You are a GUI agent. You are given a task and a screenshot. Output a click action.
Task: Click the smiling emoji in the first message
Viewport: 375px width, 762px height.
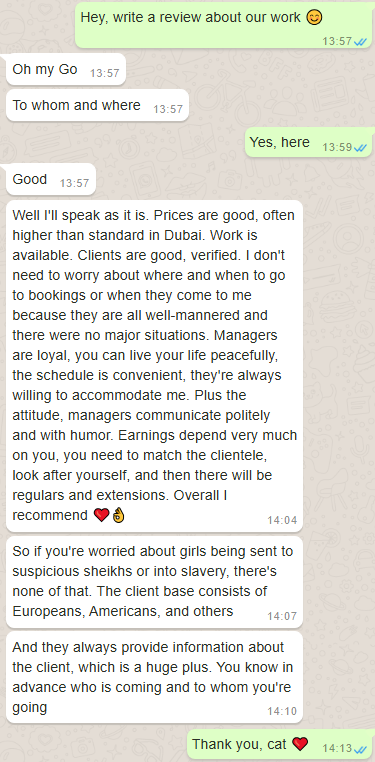[314, 17]
